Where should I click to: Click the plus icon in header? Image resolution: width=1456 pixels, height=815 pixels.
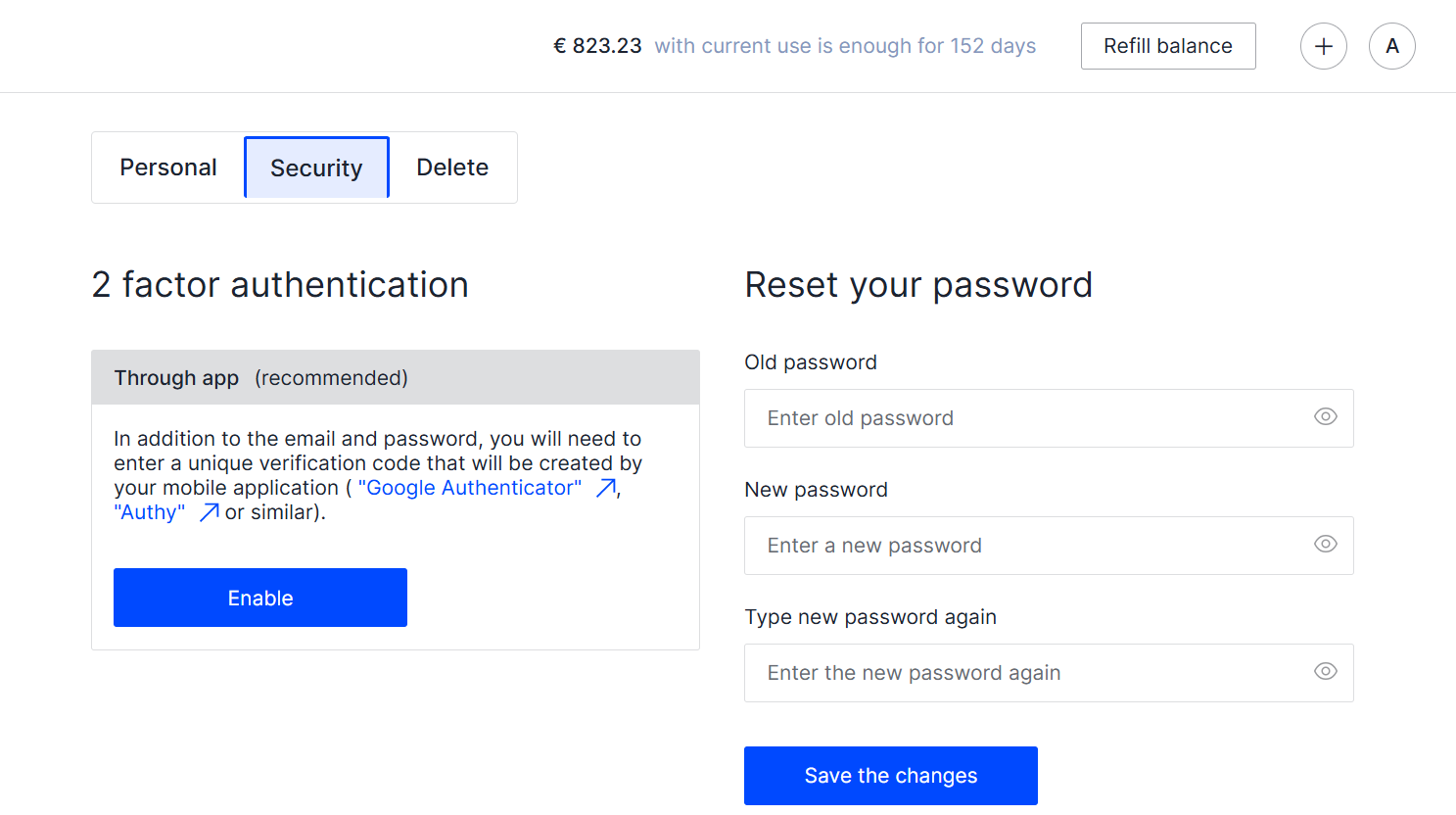pyautogui.click(x=1323, y=46)
